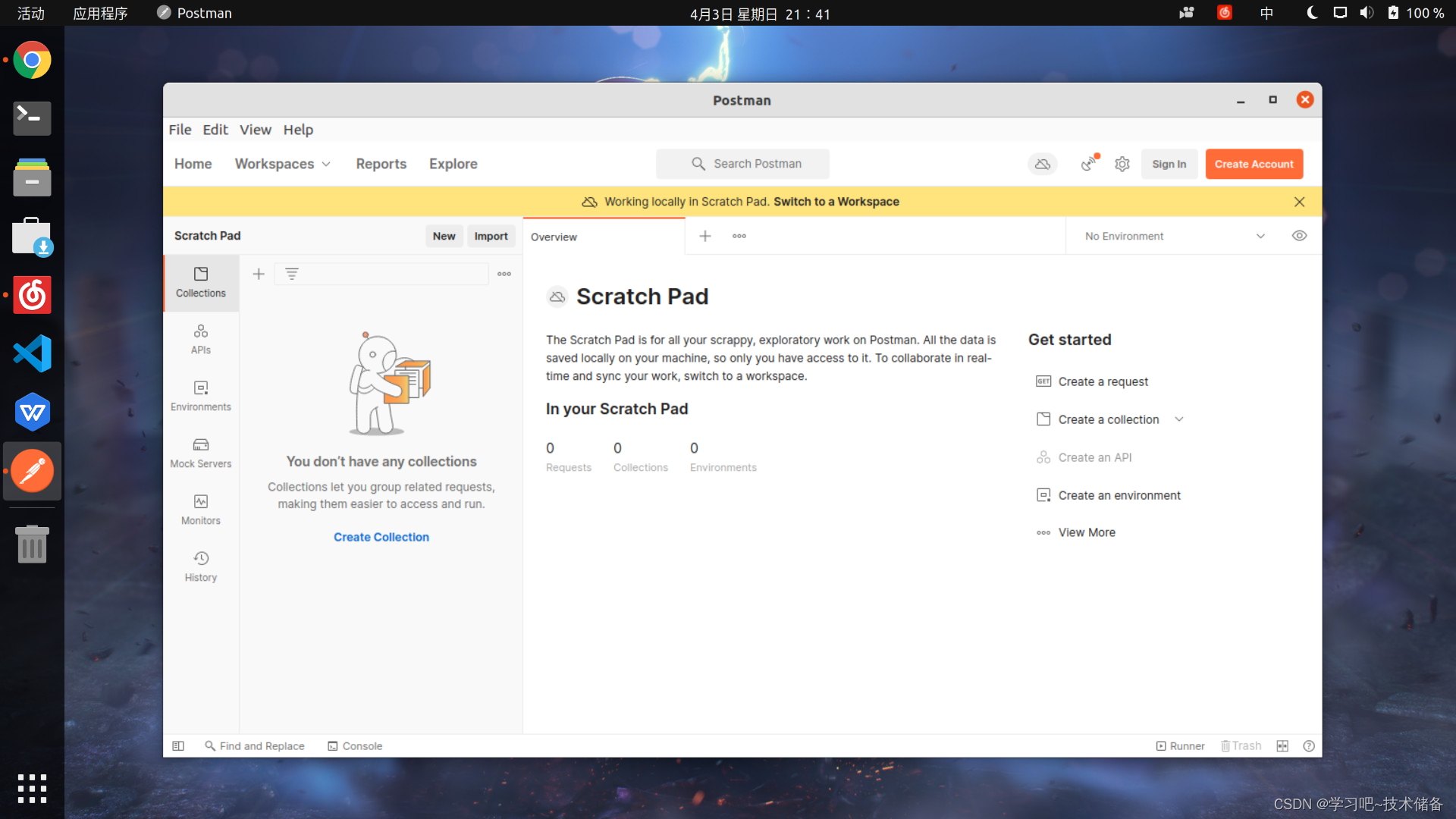This screenshot has width=1456, height=819.
Task: Expand the Workspaces dropdown
Action: point(282,164)
